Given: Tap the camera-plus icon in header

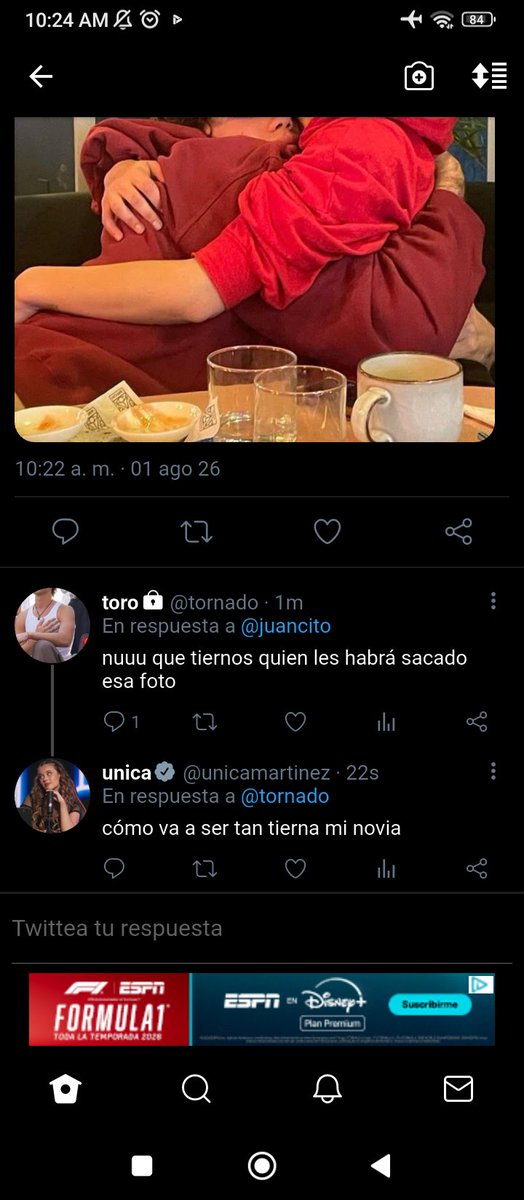Looking at the screenshot, I should [x=419, y=77].
